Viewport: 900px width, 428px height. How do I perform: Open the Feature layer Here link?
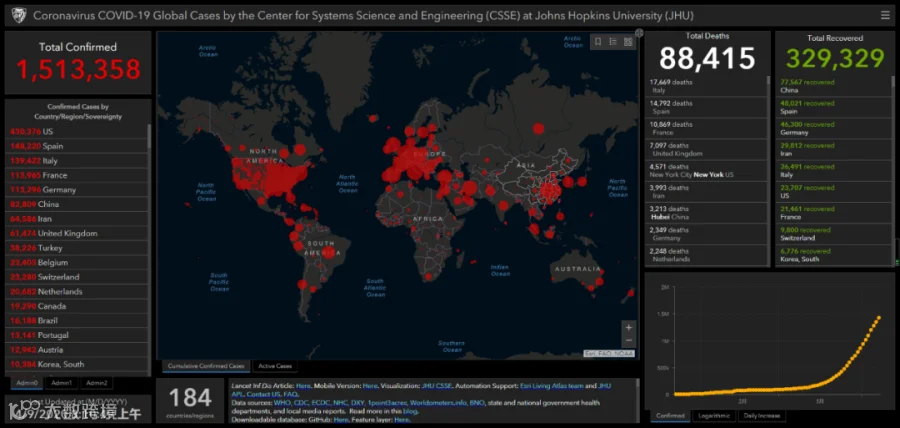coord(402,420)
